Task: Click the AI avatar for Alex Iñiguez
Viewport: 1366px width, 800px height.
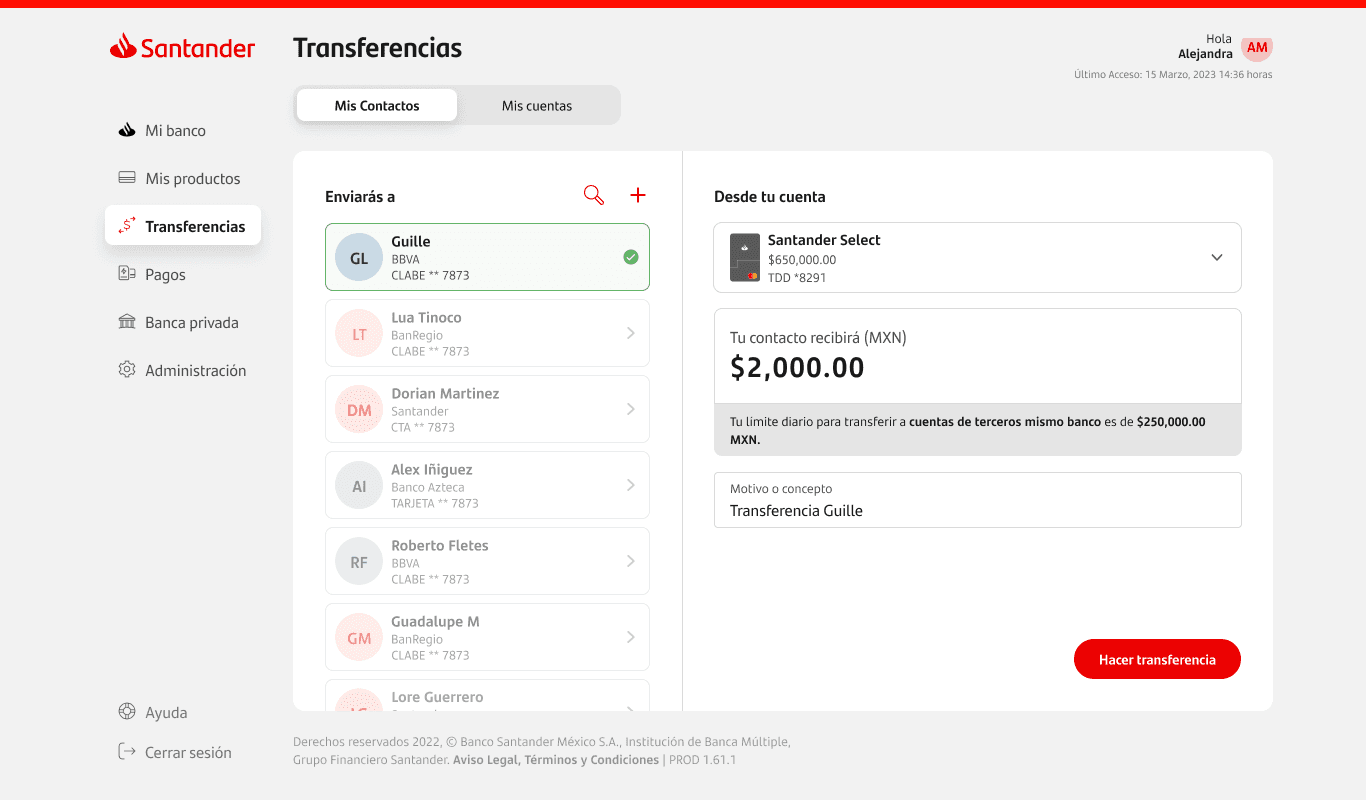Action: click(x=359, y=486)
